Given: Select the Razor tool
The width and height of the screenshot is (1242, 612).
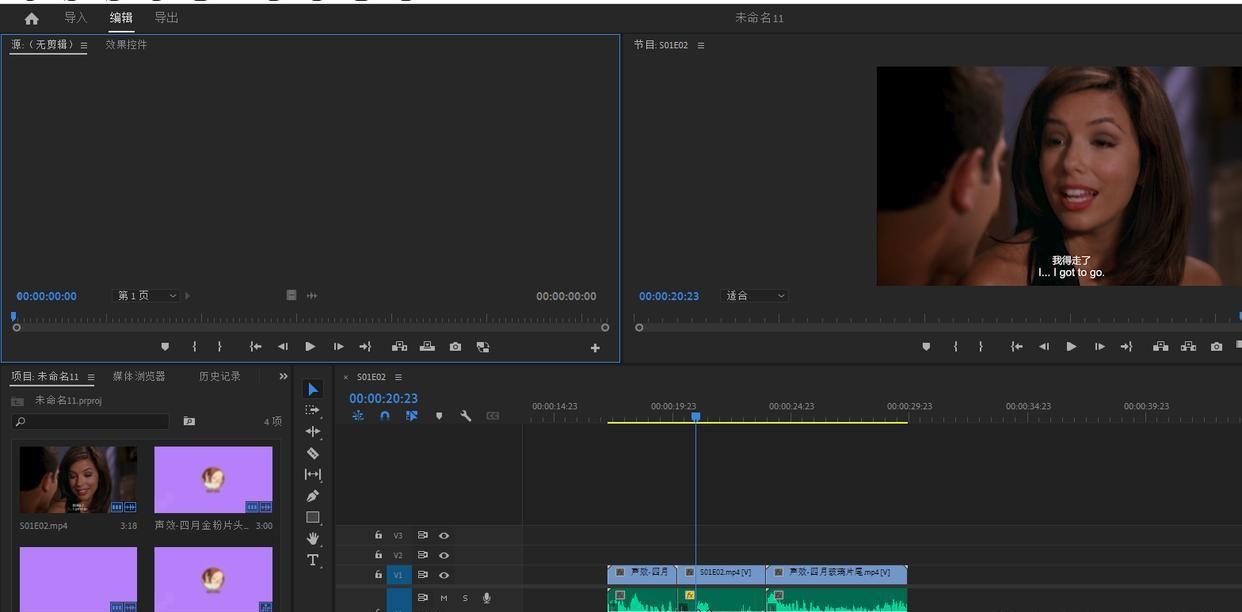Looking at the screenshot, I should click(313, 453).
